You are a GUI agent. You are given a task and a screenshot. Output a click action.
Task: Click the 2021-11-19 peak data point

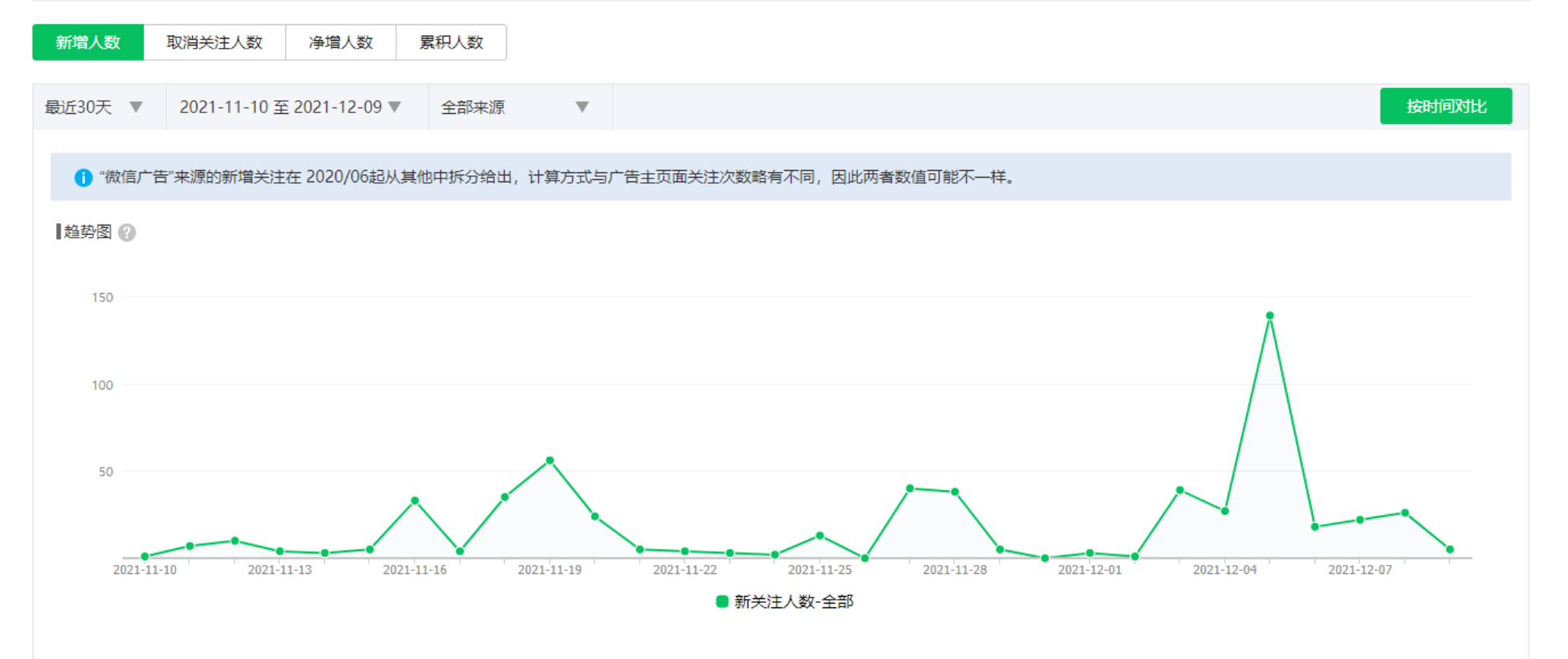(x=549, y=460)
